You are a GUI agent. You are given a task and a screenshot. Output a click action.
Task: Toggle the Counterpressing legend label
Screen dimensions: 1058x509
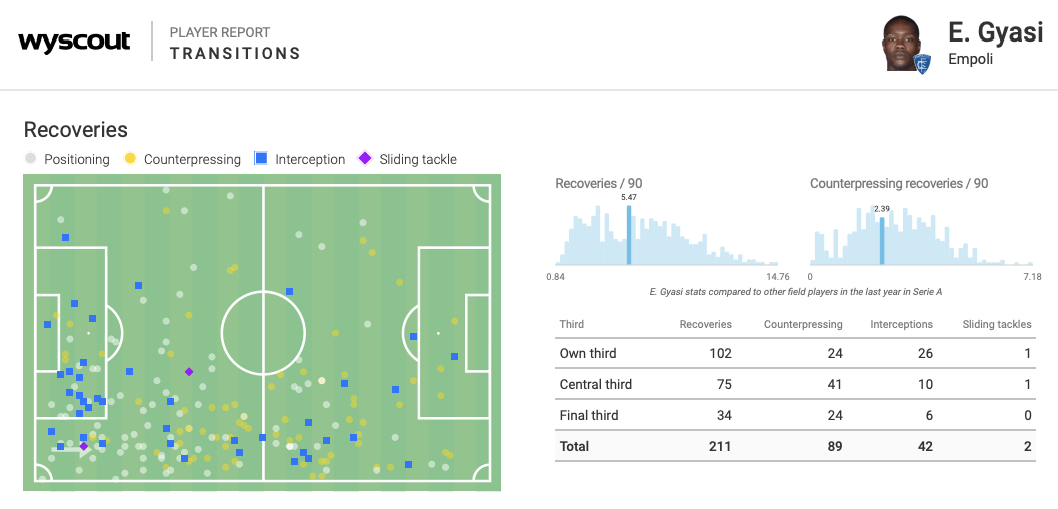coord(192,159)
